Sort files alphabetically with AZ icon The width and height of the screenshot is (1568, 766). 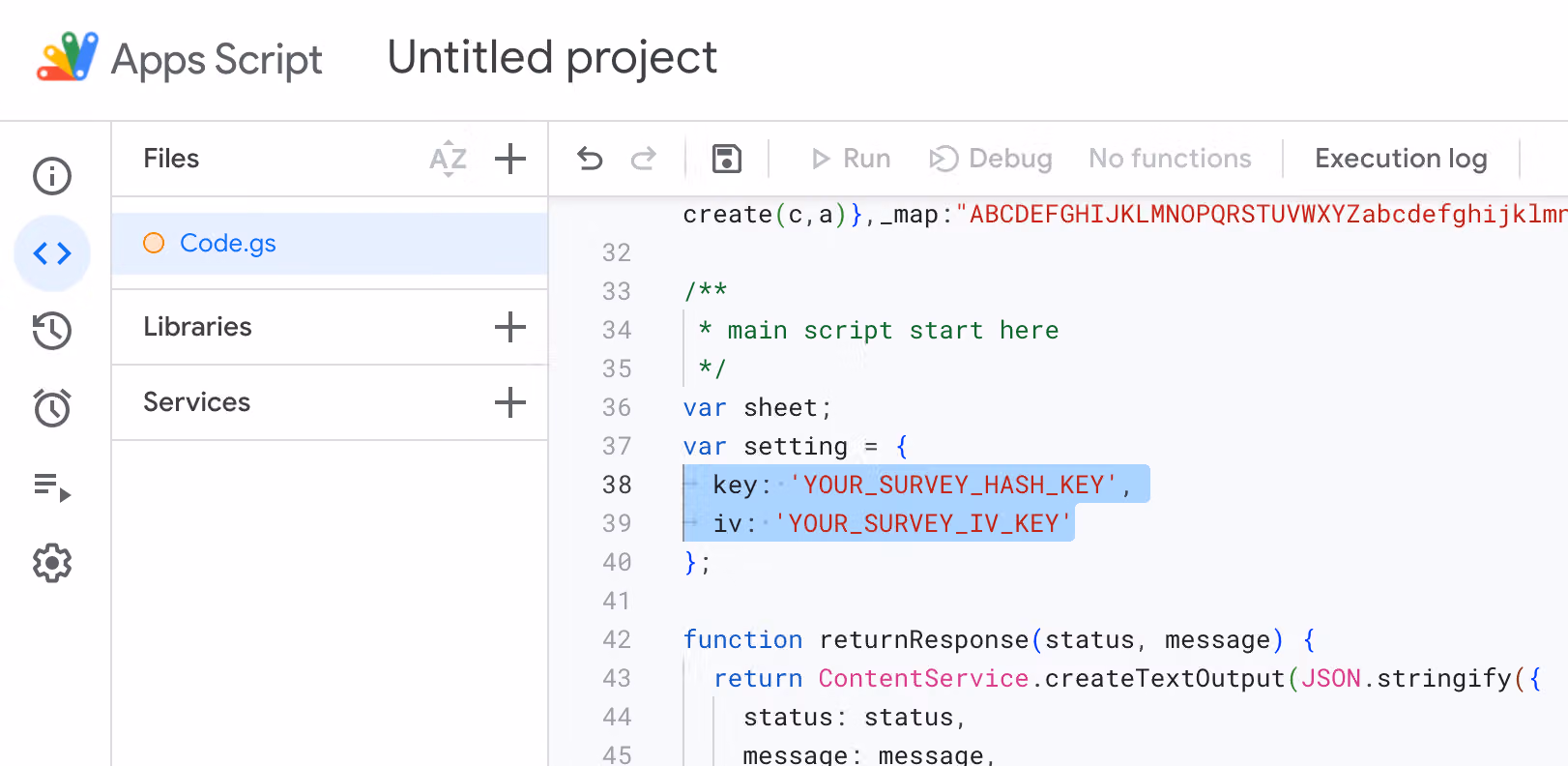449,159
